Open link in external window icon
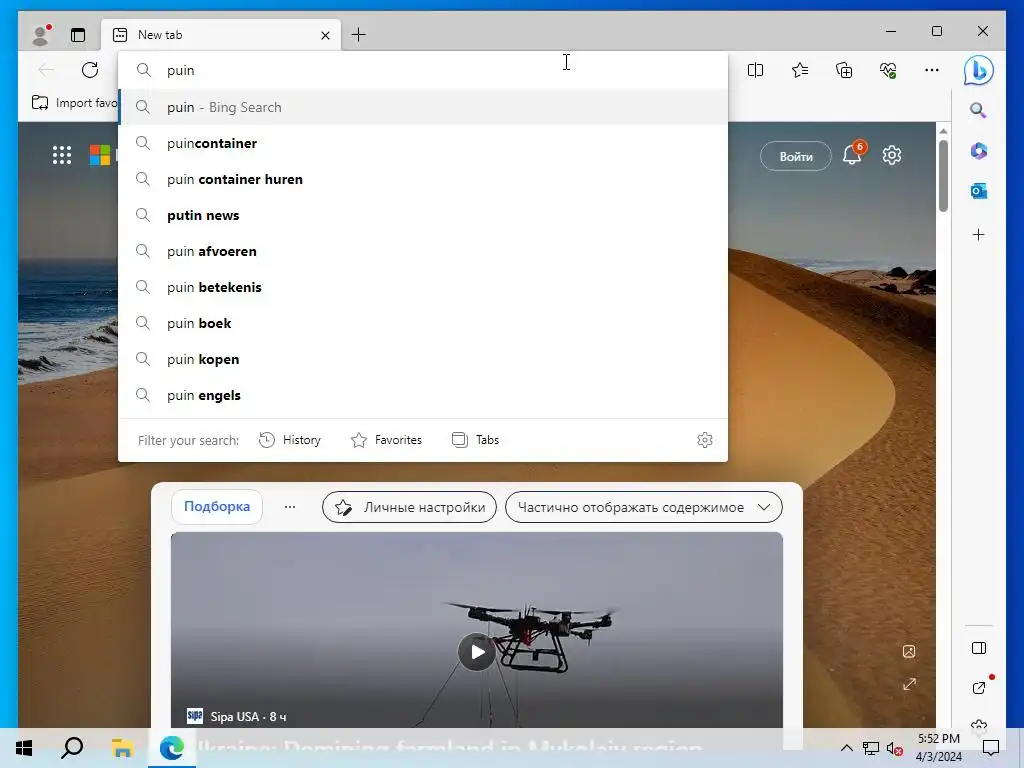 point(978,687)
